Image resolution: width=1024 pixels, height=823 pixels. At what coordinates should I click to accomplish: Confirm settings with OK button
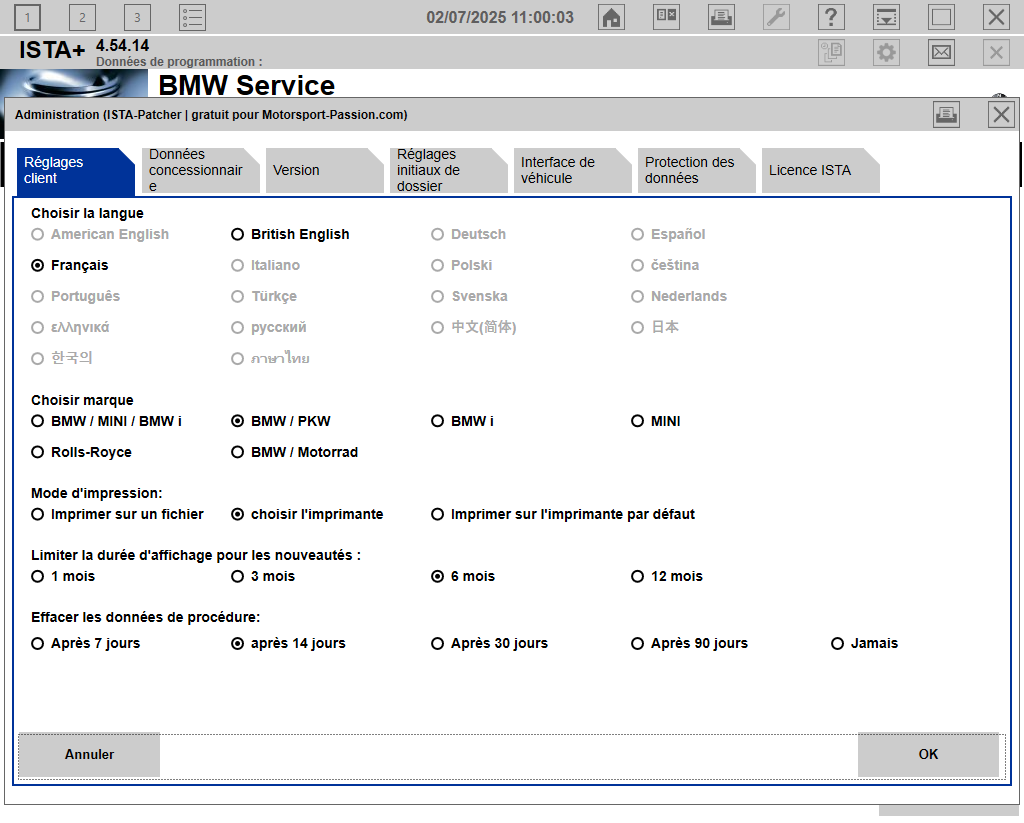tap(928, 754)
